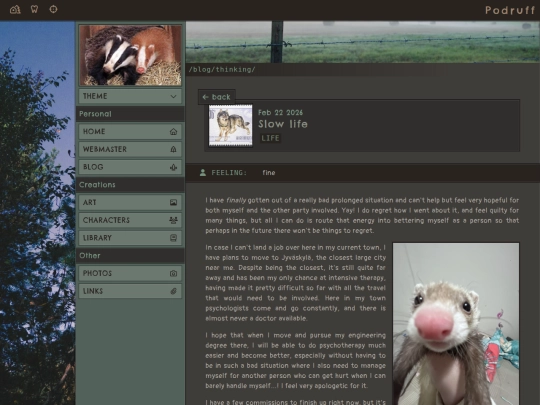The image size is (540, 405).
Task: Click the tooth icon in top bar
Action: click(x=34, y=9)
